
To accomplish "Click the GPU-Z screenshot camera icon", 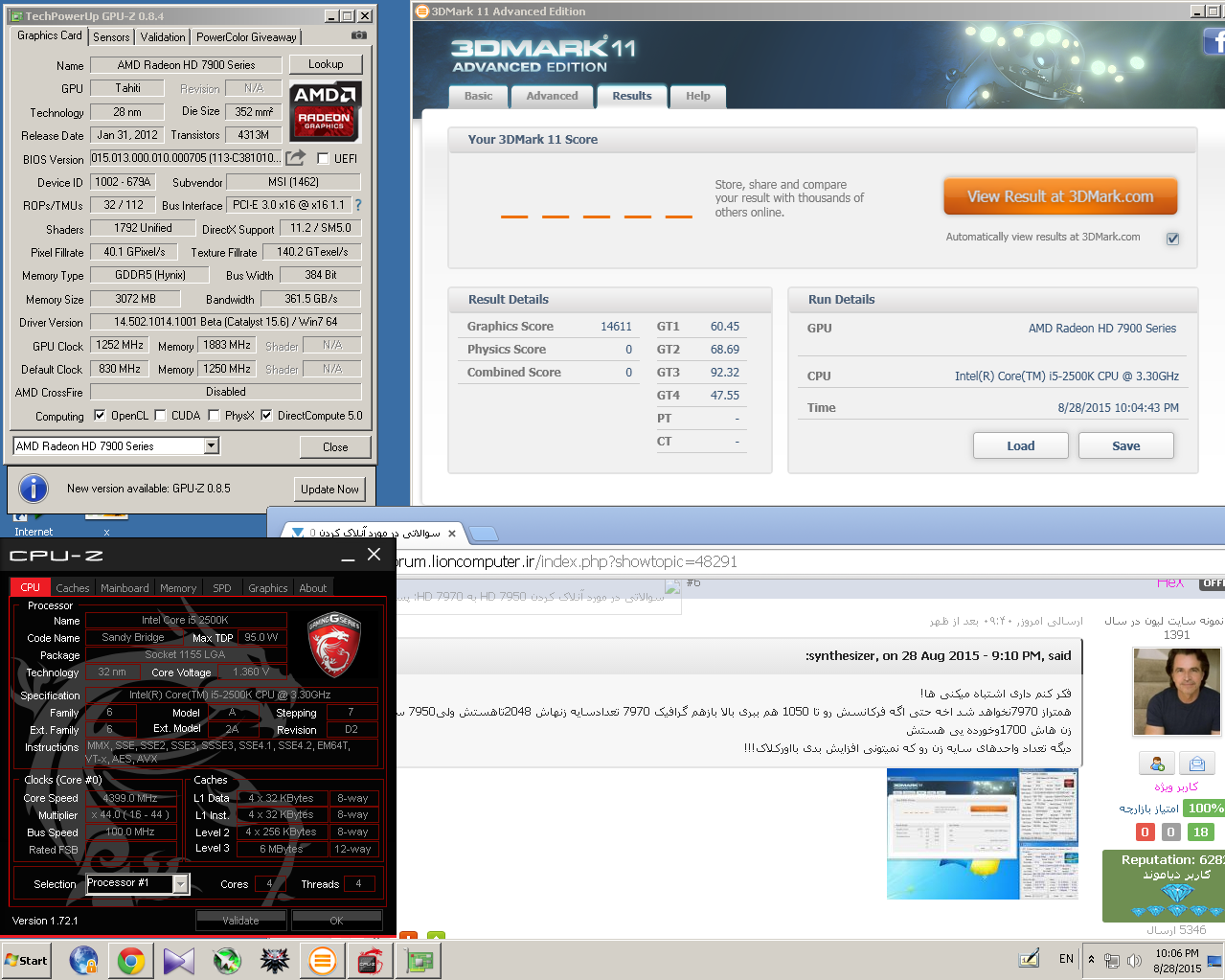I will pyautogui.click(x=359, y=35).
